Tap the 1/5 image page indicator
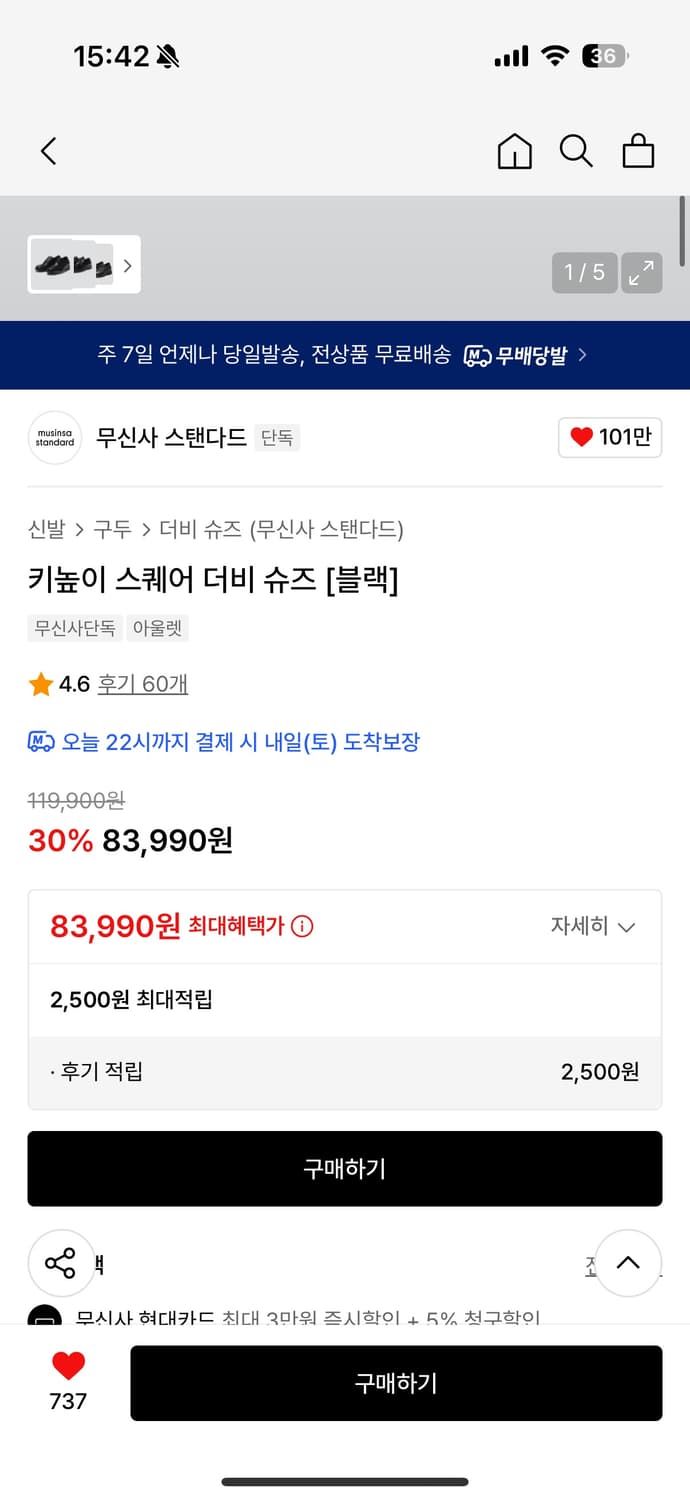 pos(583,272)
